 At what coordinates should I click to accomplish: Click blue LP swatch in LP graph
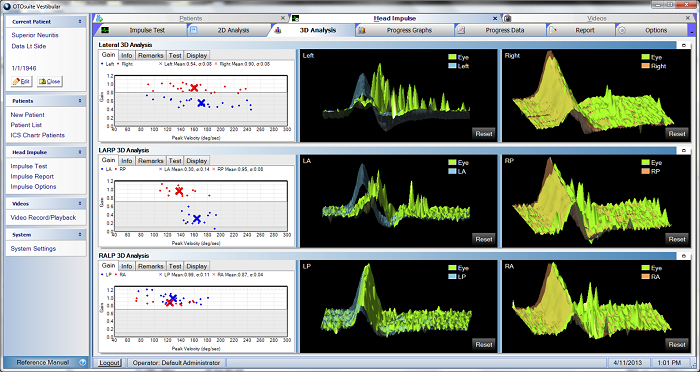[452, 277]
